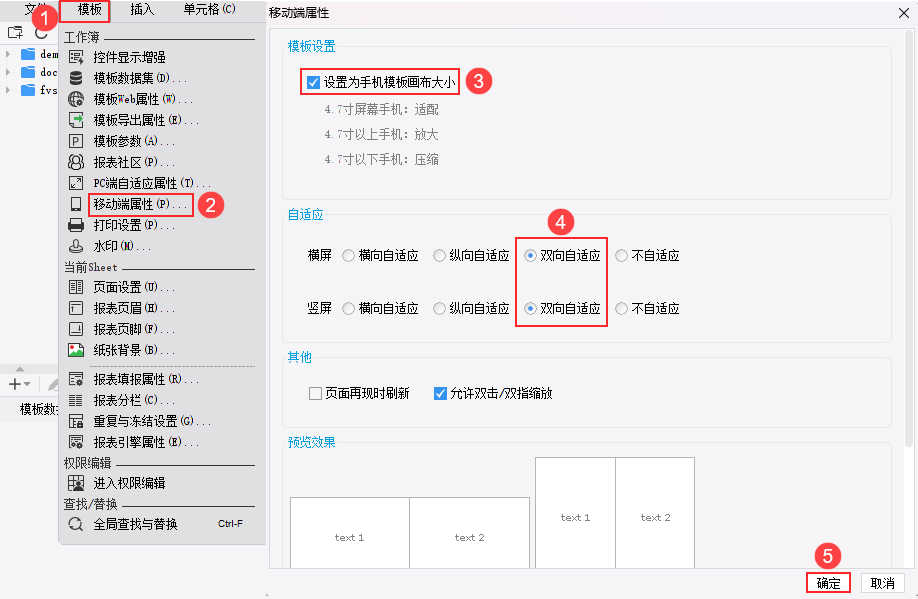918x599 pixels.
Task: Select 竖屏 双向自适应 radio button
Action: tap(530, 309)
